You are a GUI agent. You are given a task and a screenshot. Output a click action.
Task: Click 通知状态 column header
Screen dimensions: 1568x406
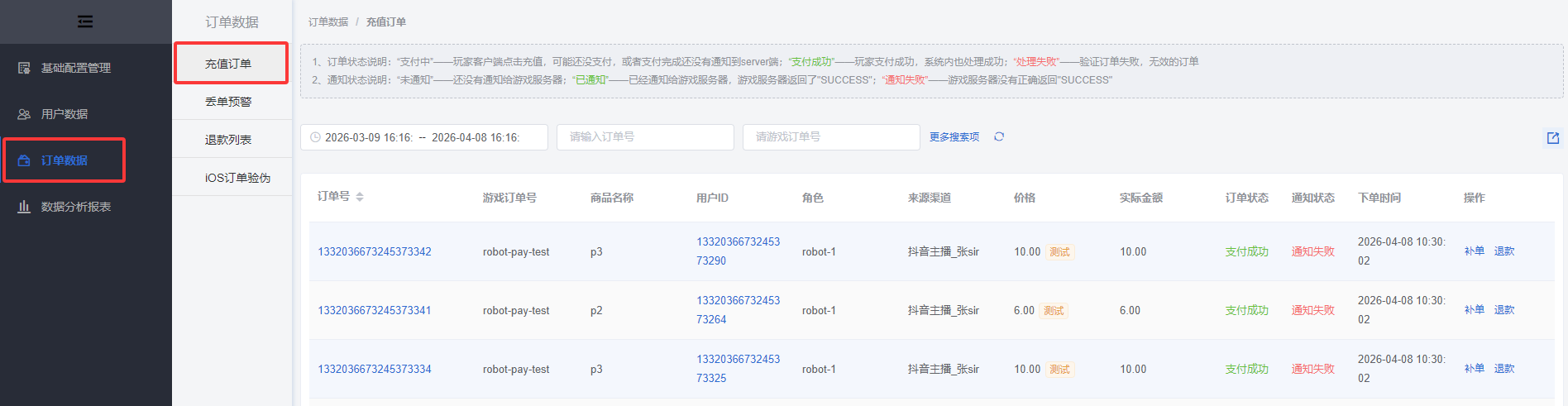coord(1313,198)
